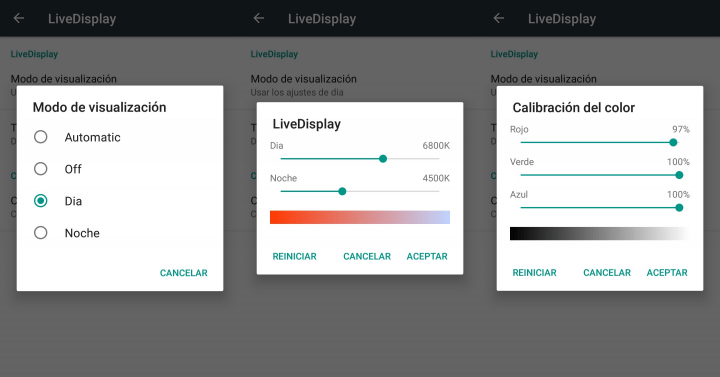Tap back arrow in middle LiveDisplay screen

click(x=259, y=18)
